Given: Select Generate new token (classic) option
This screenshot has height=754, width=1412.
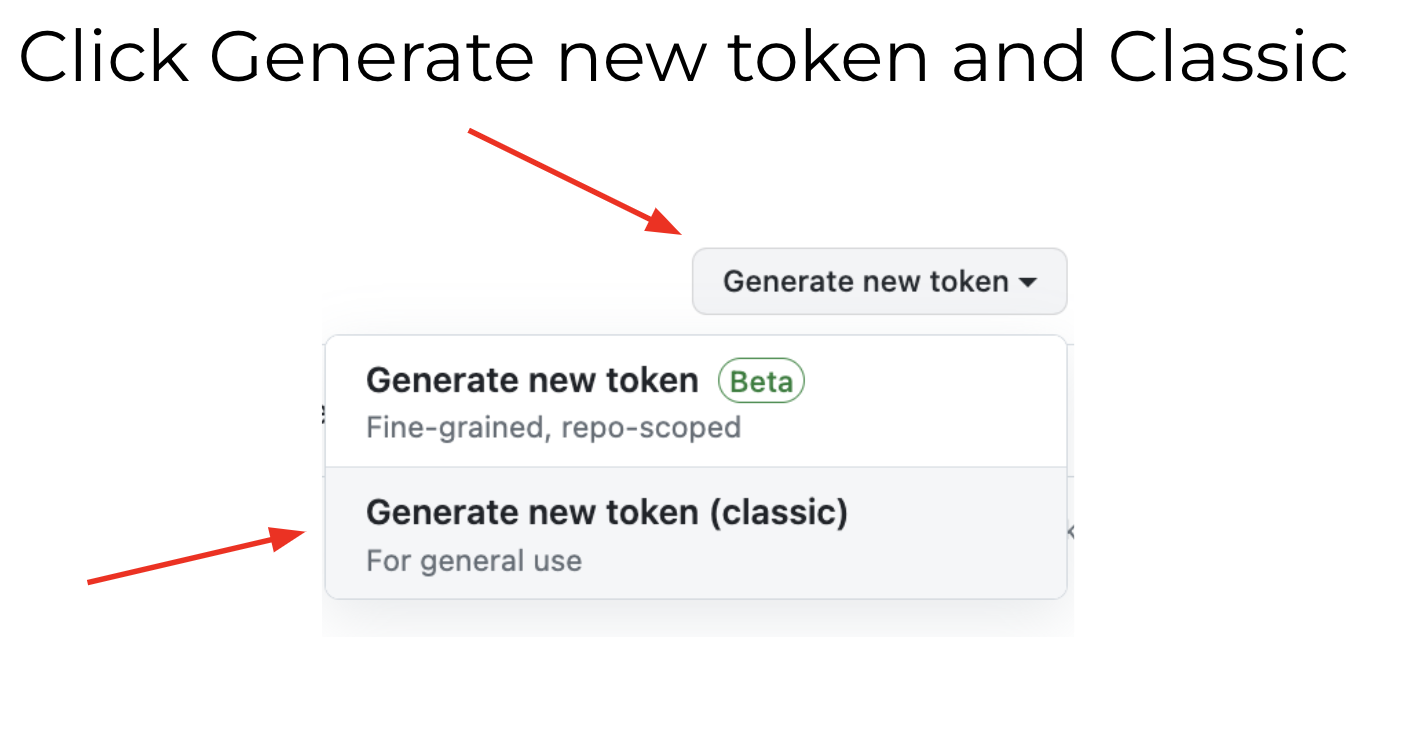Looking at the screenshot, I should coord(608,512).
